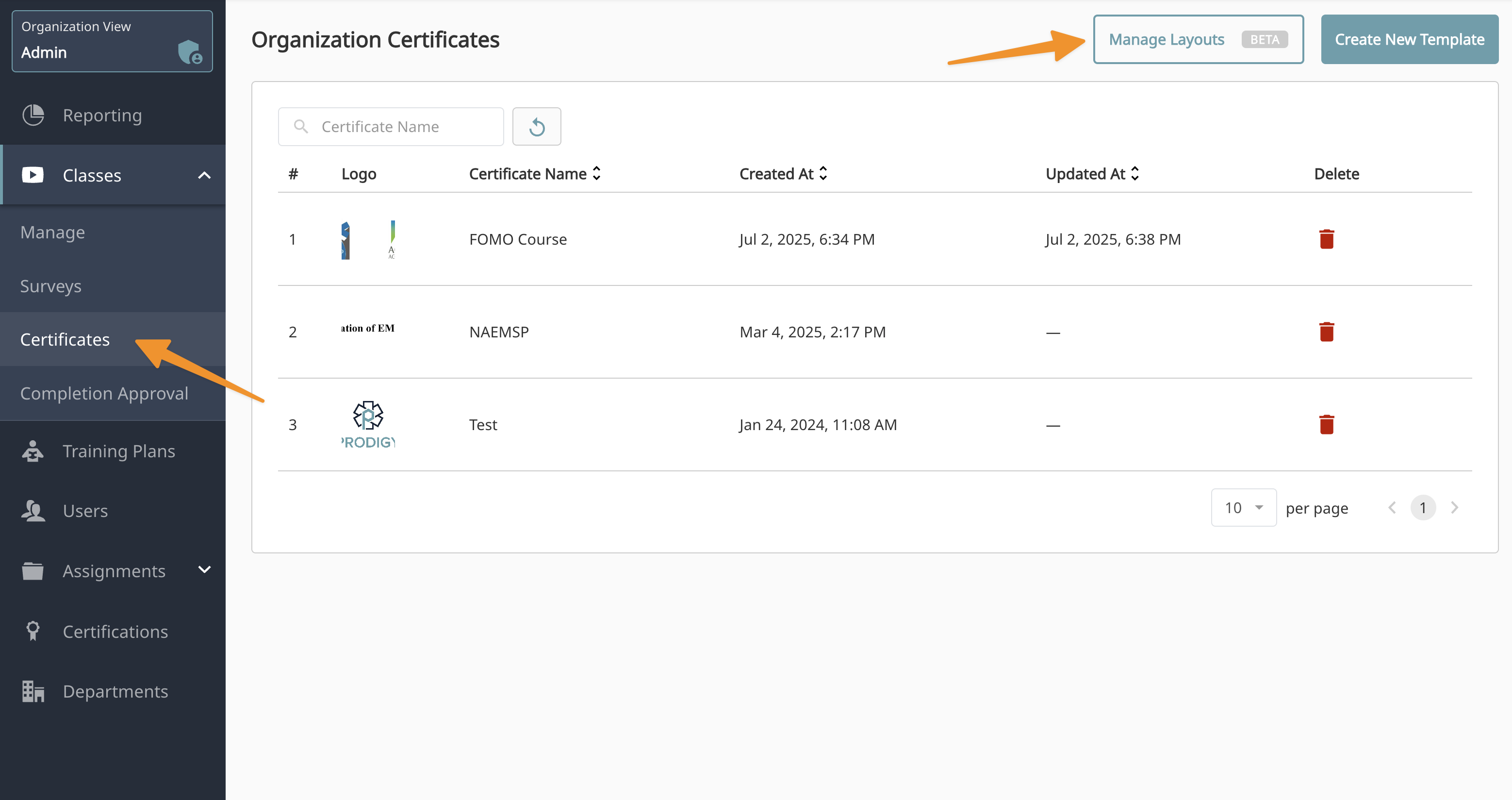Click the Reporting pie chart icon
This screenshot has height=800, width=1512.
click(33, 115)
